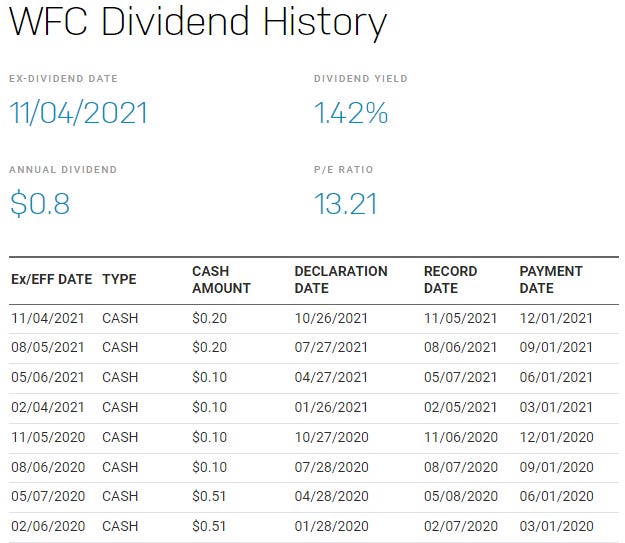The width and height of the screenshot is (625, 543).
Task: Click the ANNUAL DIVIDEND label
Action: click(x=63, y=169)
